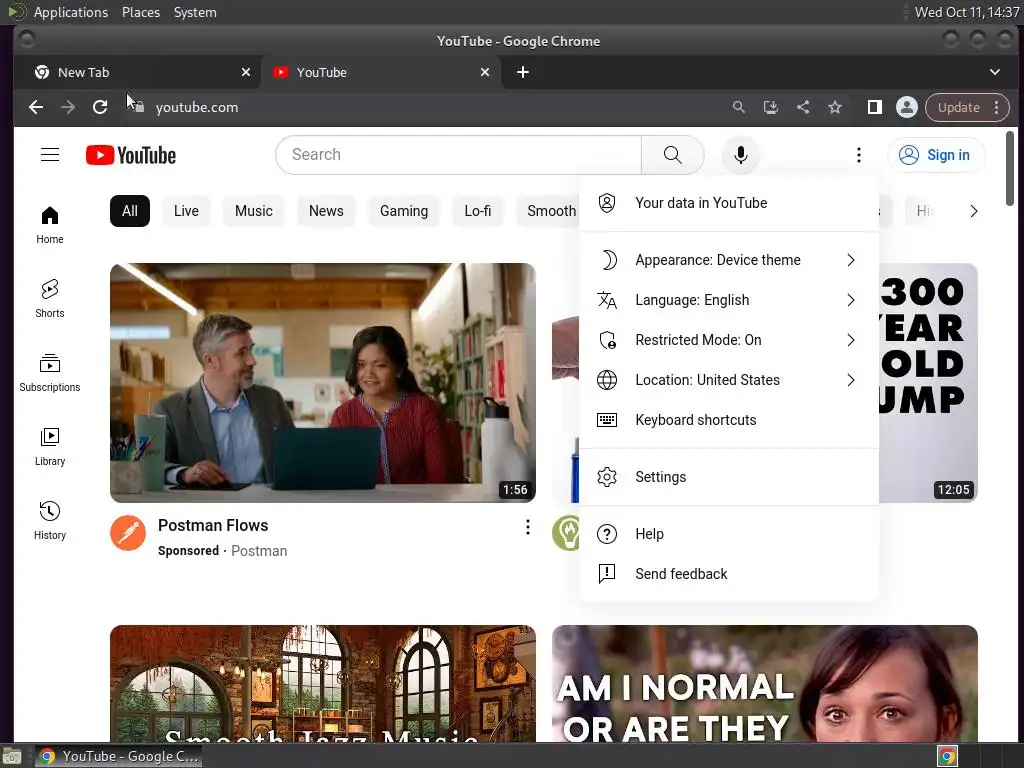Open the Postman channel avatar
This screenshot has height=768, width=1024.
click(x=128, y=533)
